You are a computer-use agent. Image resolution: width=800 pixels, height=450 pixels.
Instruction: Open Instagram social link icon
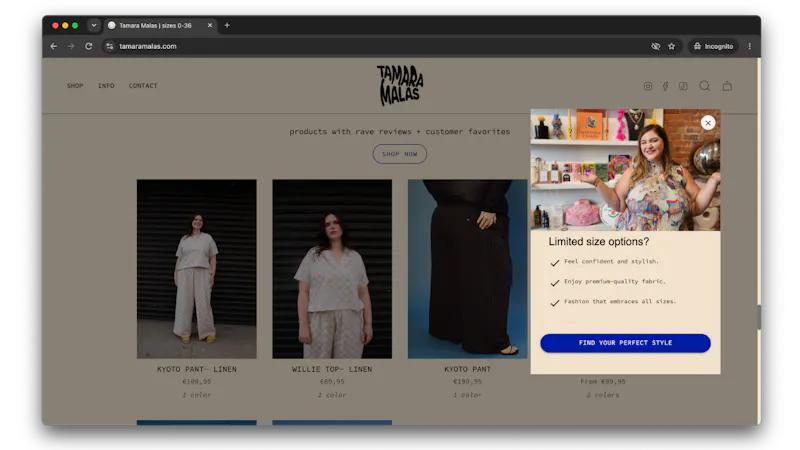(647, 86)
